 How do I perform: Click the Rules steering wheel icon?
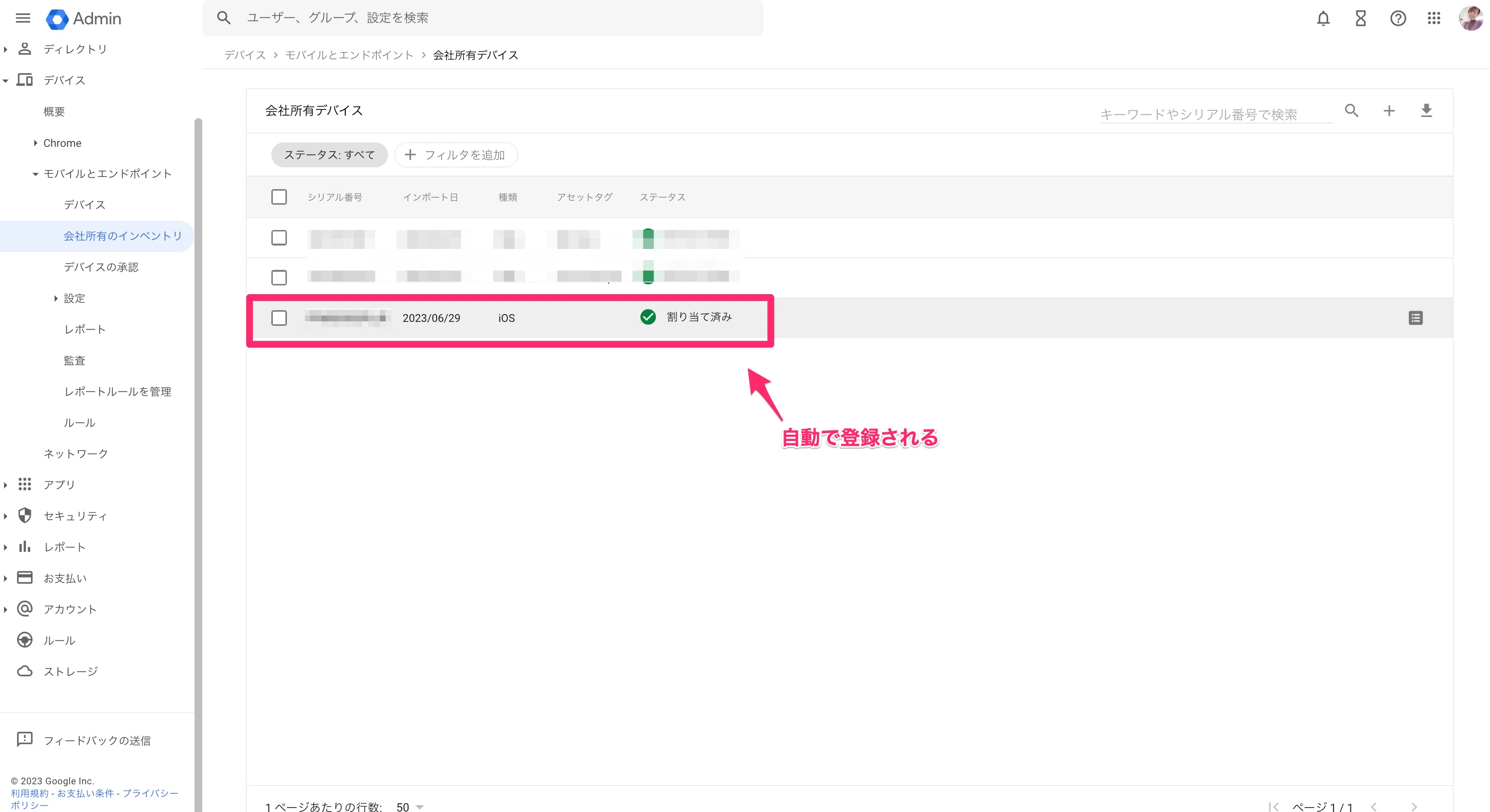pyautogui.click(x=24, y=640)
